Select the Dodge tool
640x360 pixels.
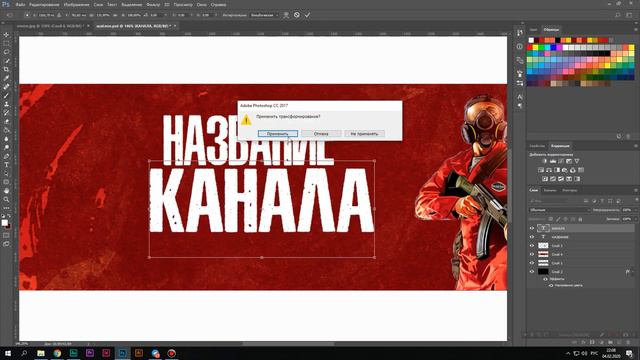pyautogui.click(x=6, y=147)
